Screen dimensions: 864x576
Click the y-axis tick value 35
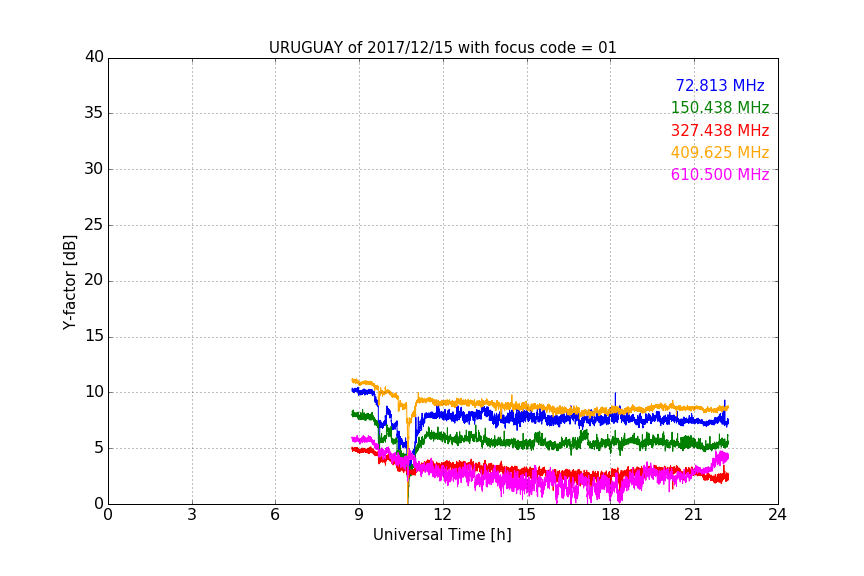click(x=94, y=113)
